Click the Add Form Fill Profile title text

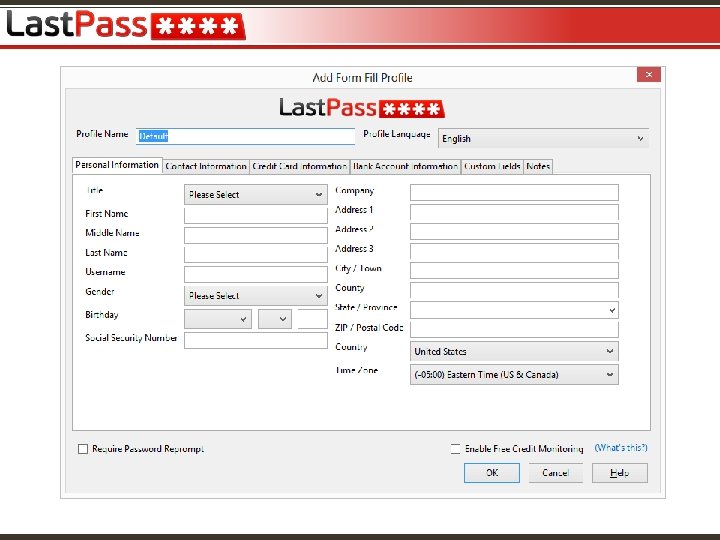[362, 78]
